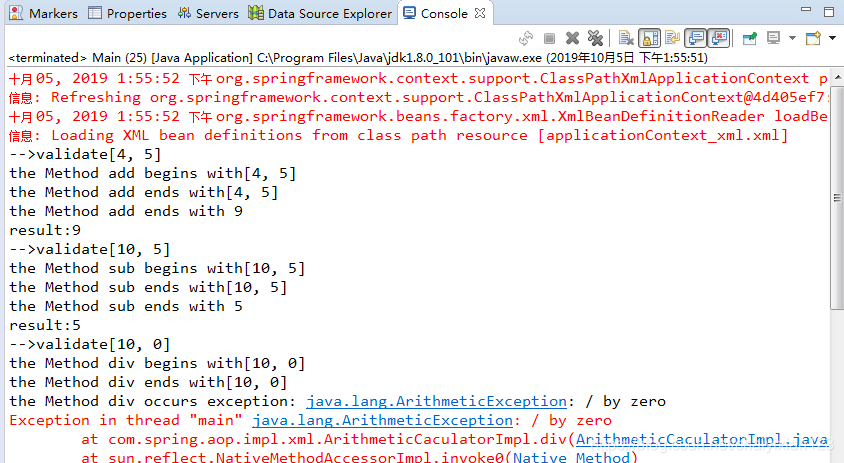This screenshot has height=463, width=844.
Task: Click the Display Selected Console monitor icon
Action: point(773,38)
